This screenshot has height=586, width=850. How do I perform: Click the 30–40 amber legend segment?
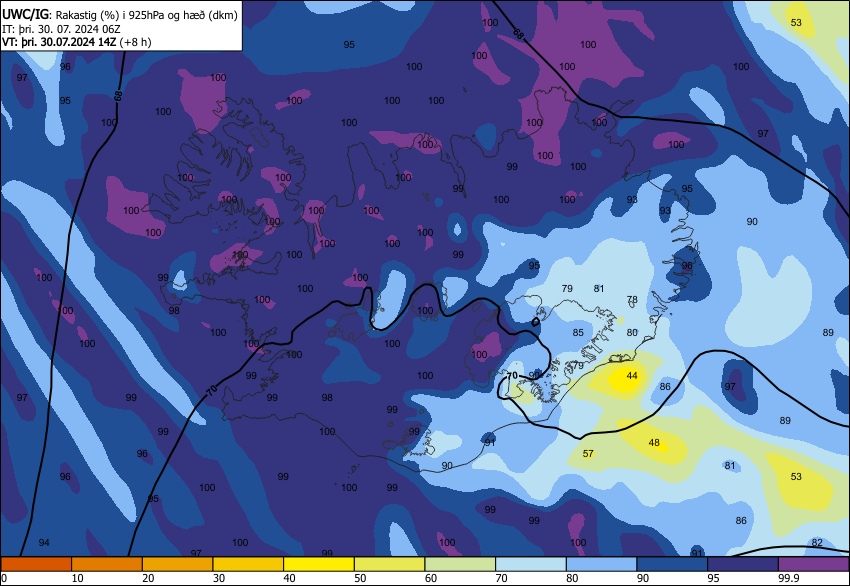pos(248,564)
